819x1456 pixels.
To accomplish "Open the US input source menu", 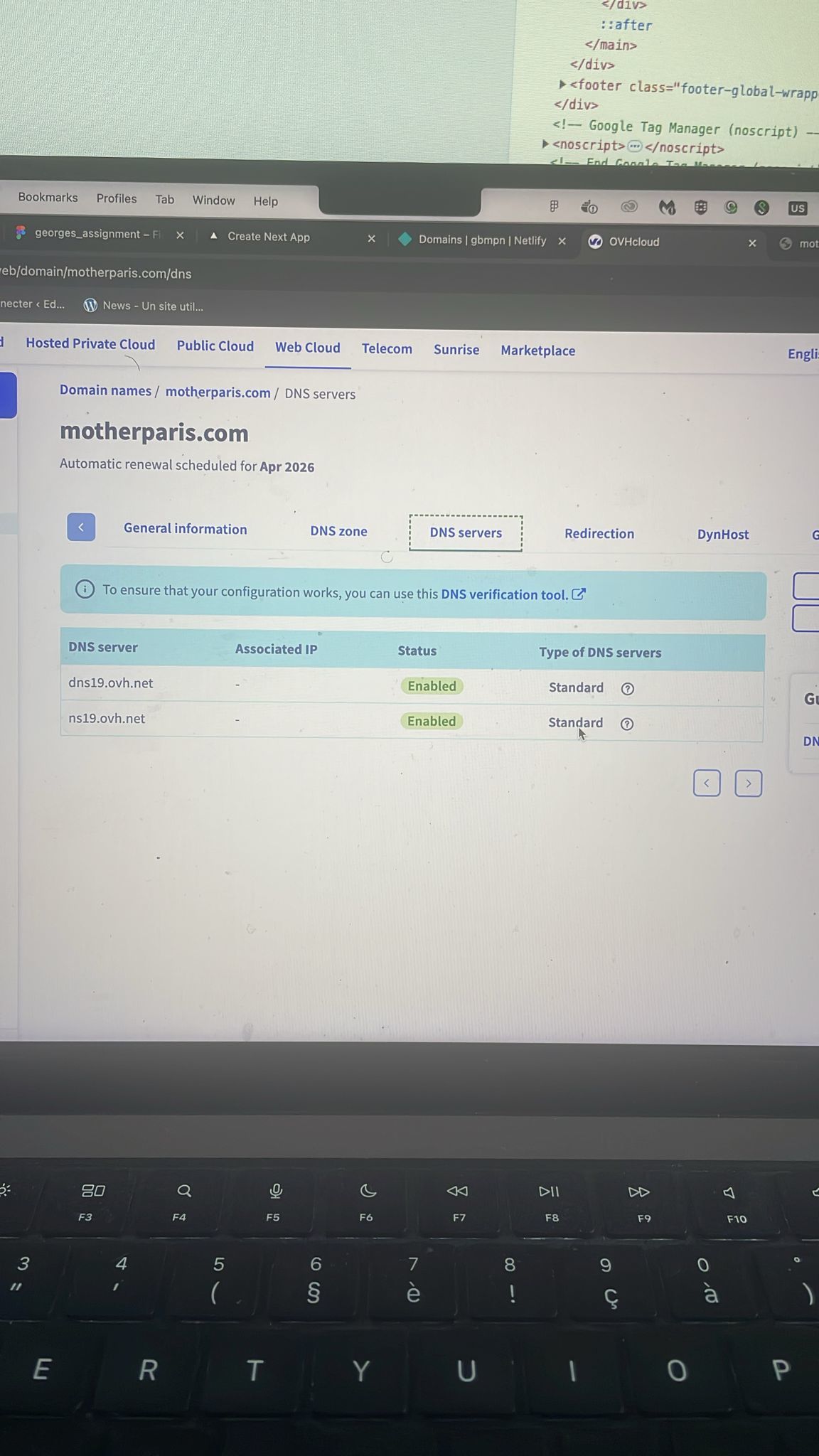I will pyautogui.click(x=797, y=208).
